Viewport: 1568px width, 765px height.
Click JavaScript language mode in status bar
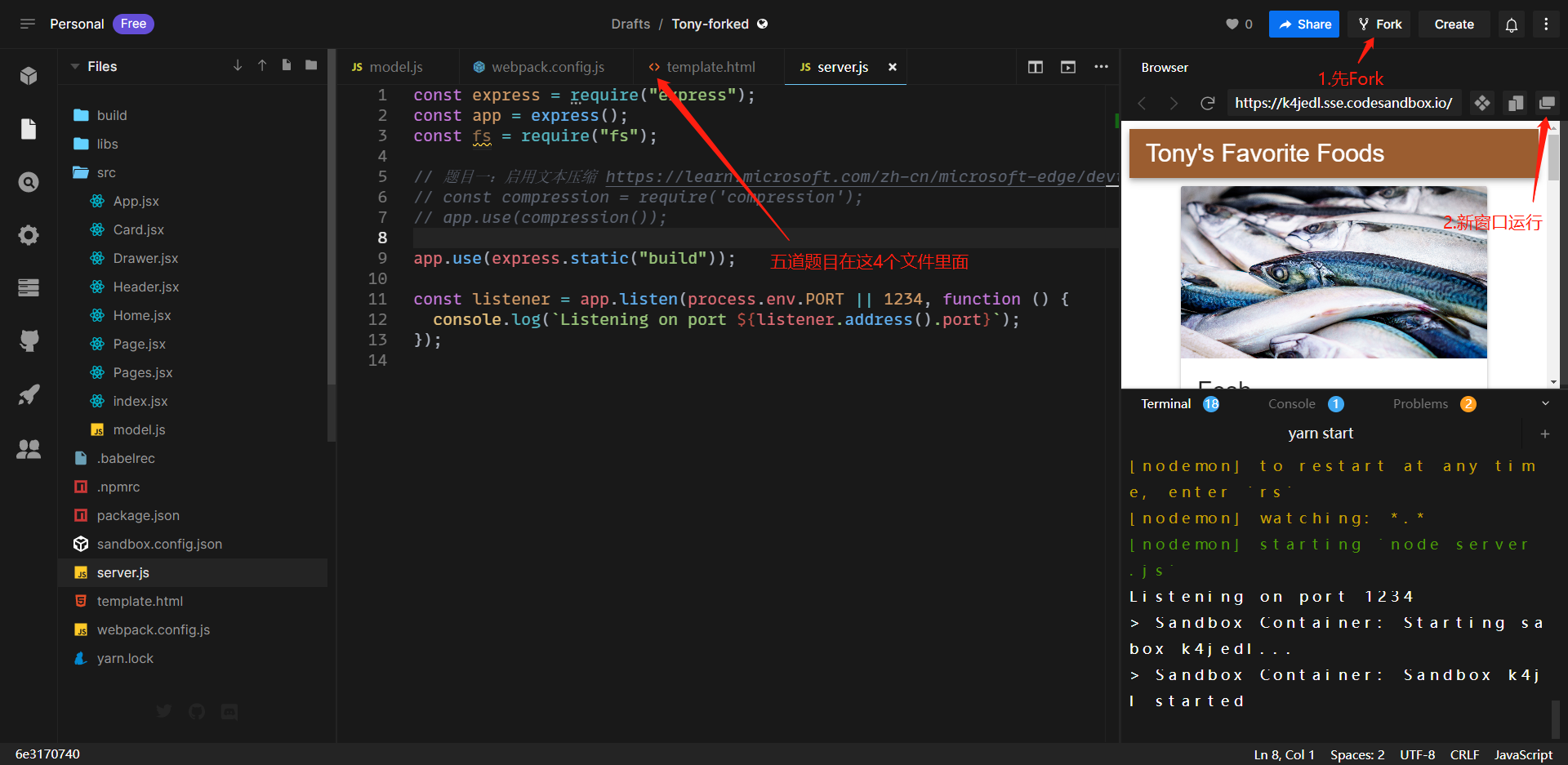(x=1523, y=754)
